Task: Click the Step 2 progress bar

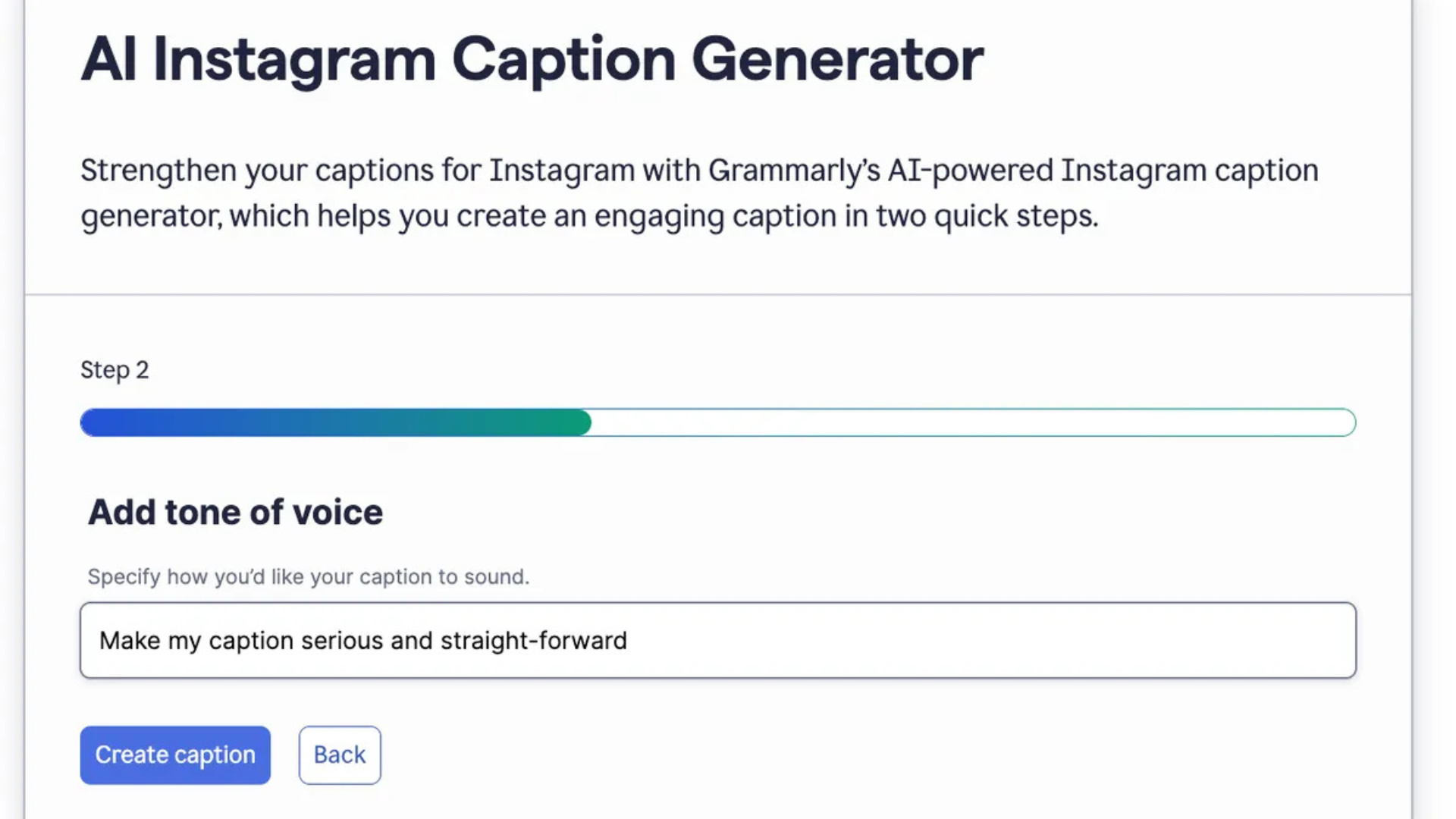Action: pyautogui.click(x=717, y=422)
